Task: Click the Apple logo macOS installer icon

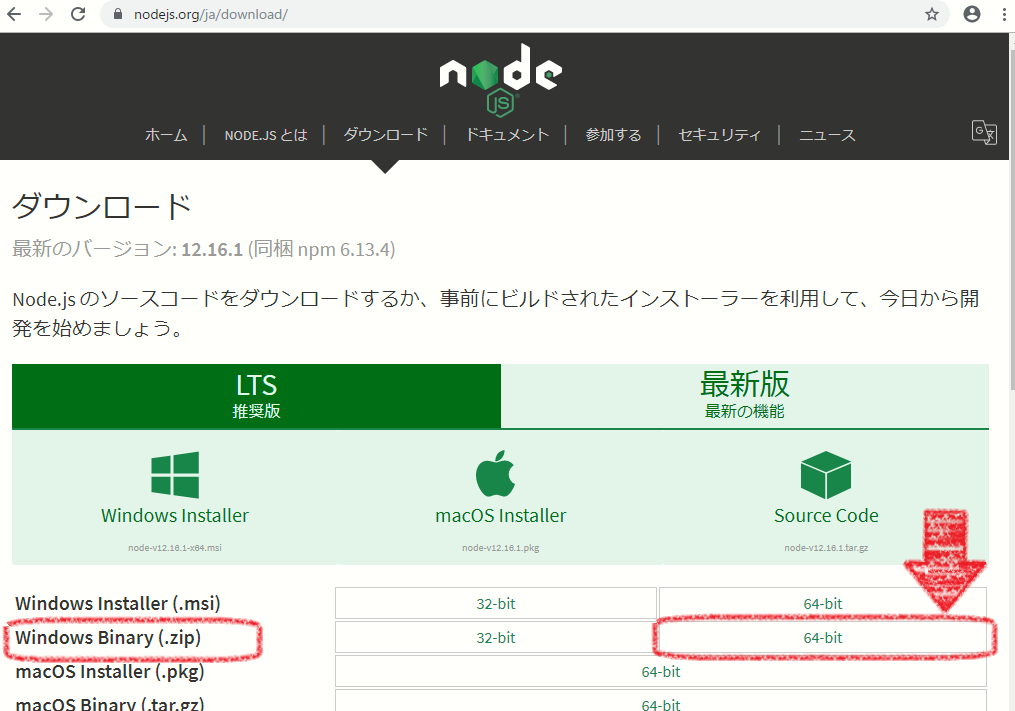Action: (495, 473)
